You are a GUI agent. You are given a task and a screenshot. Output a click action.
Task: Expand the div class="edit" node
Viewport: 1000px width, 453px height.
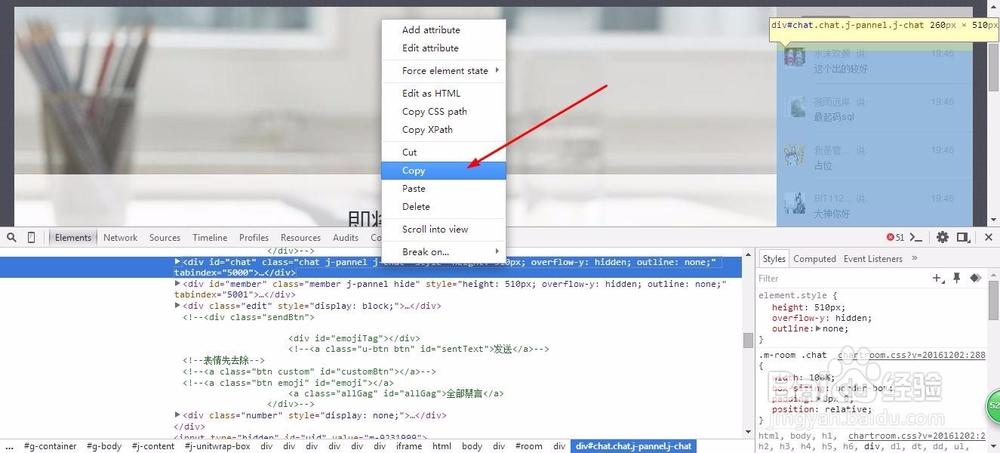[178, 306]
